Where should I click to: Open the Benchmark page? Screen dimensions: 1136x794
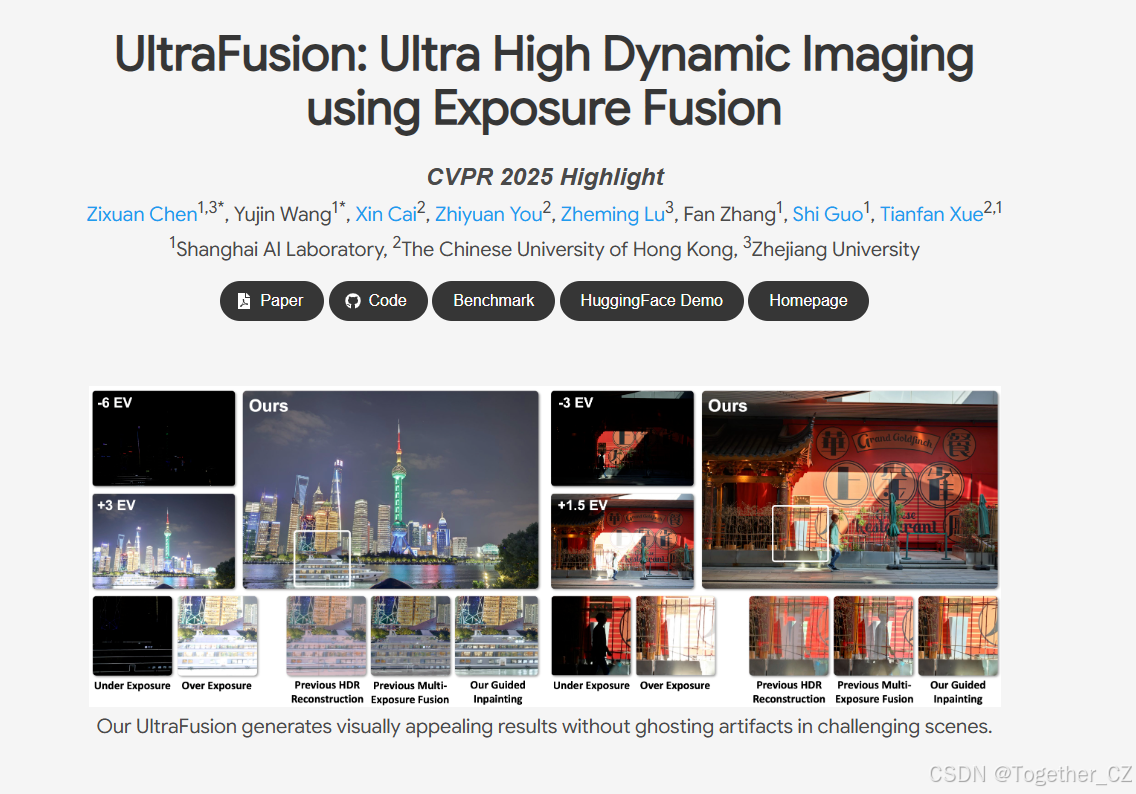(493, 300)
